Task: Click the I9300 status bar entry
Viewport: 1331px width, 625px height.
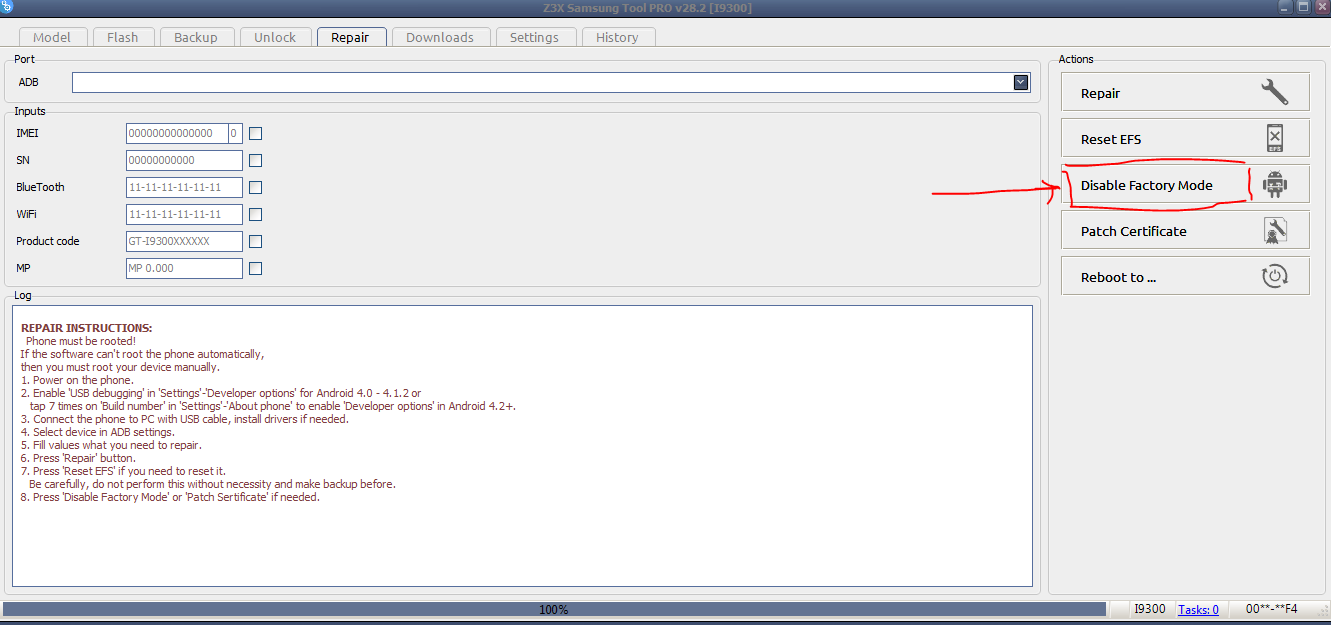Action: tap(1149, 609)
